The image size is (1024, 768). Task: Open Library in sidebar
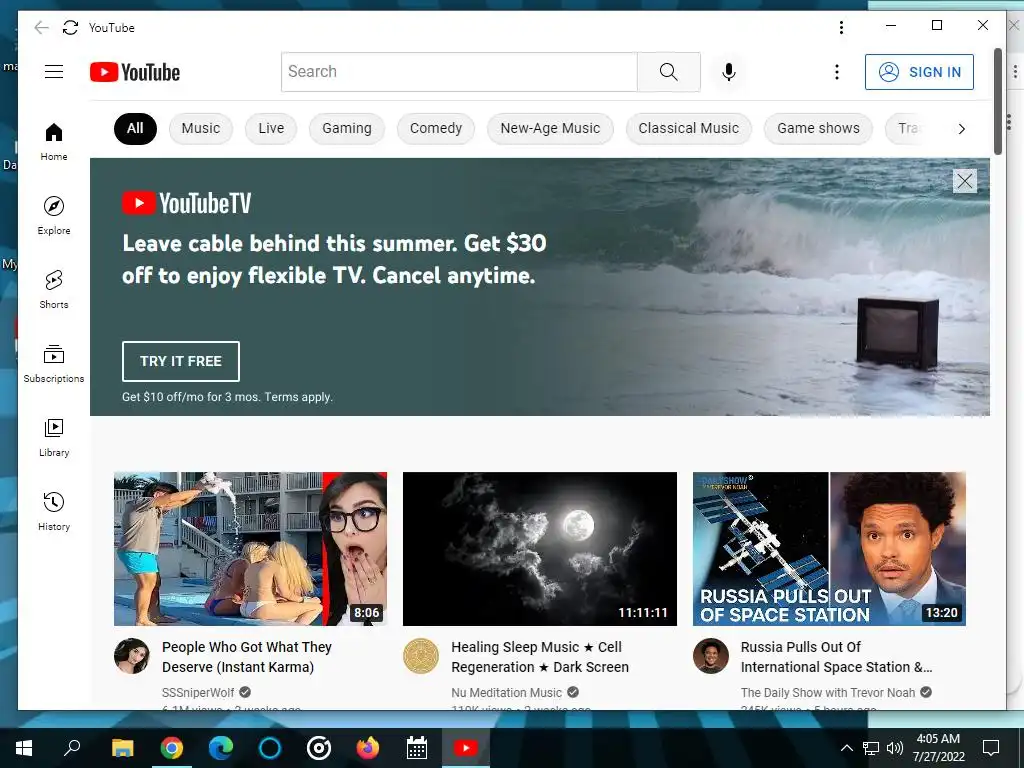(x=54, y=438)
